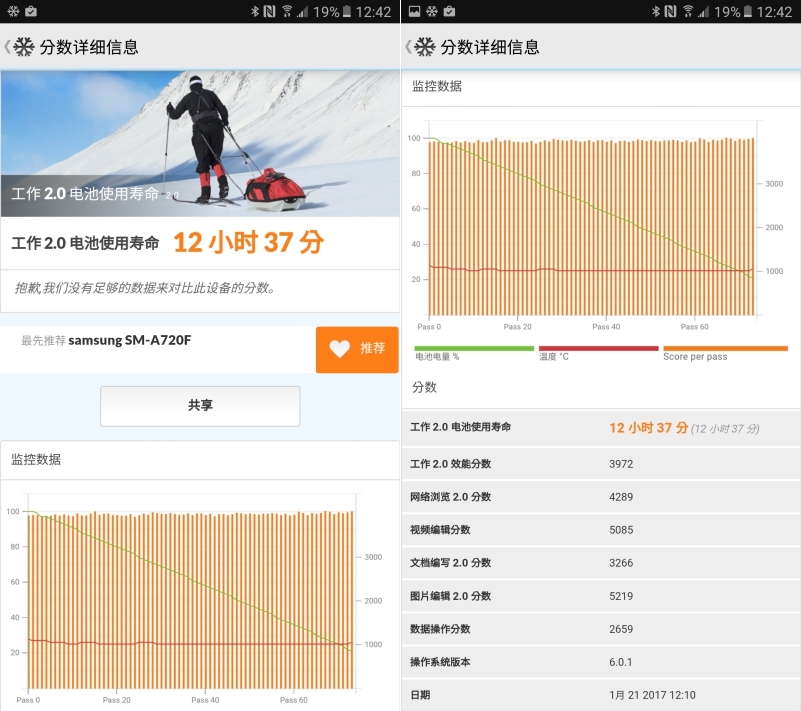
Task: Tap the snowflake notification icon in left status bar
Action: coord(13,11)
